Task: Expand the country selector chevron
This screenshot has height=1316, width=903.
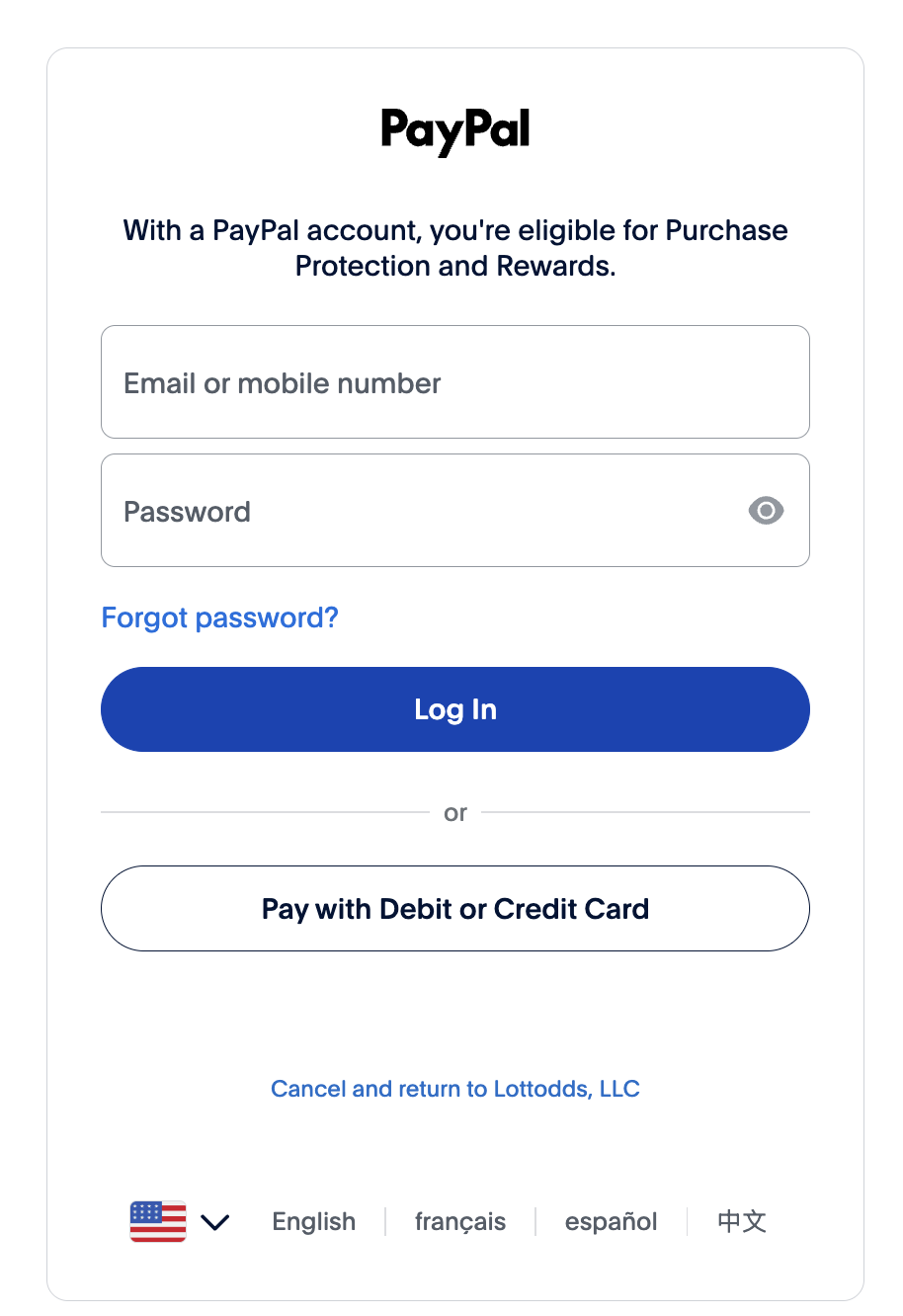Action: click(x=215, y=1222)
